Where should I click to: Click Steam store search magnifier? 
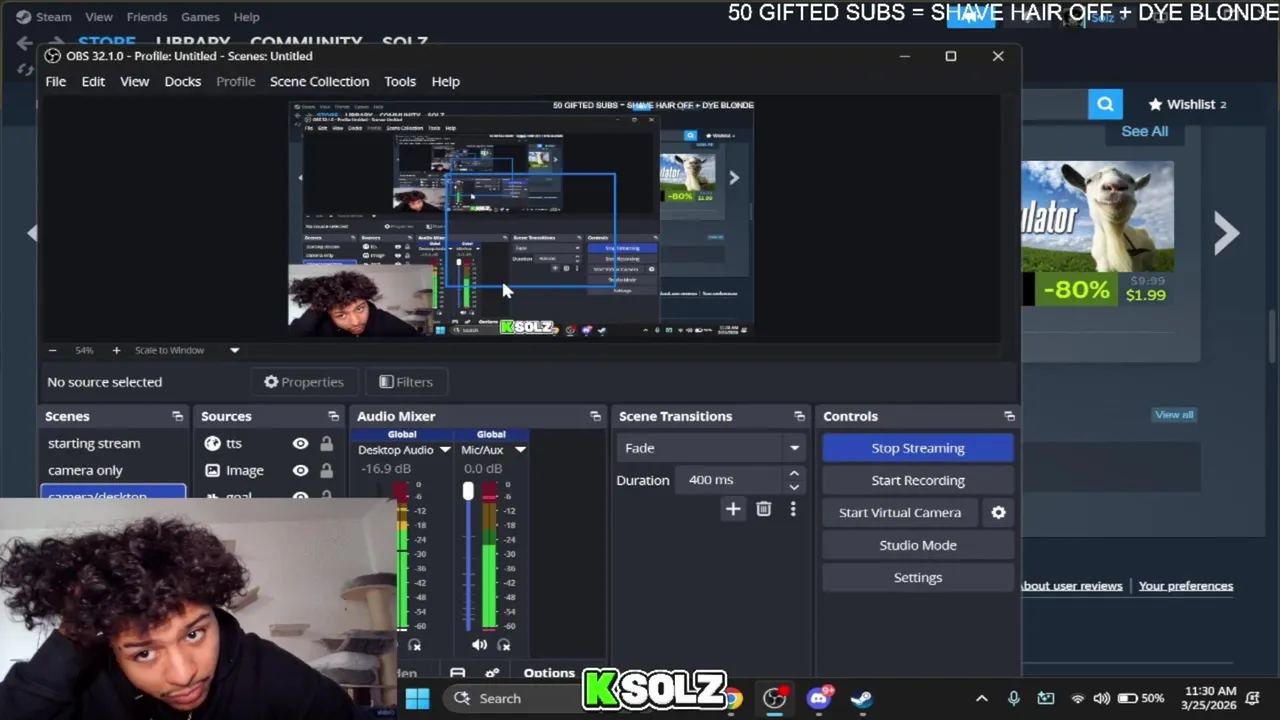click(x=1105, y=104)
